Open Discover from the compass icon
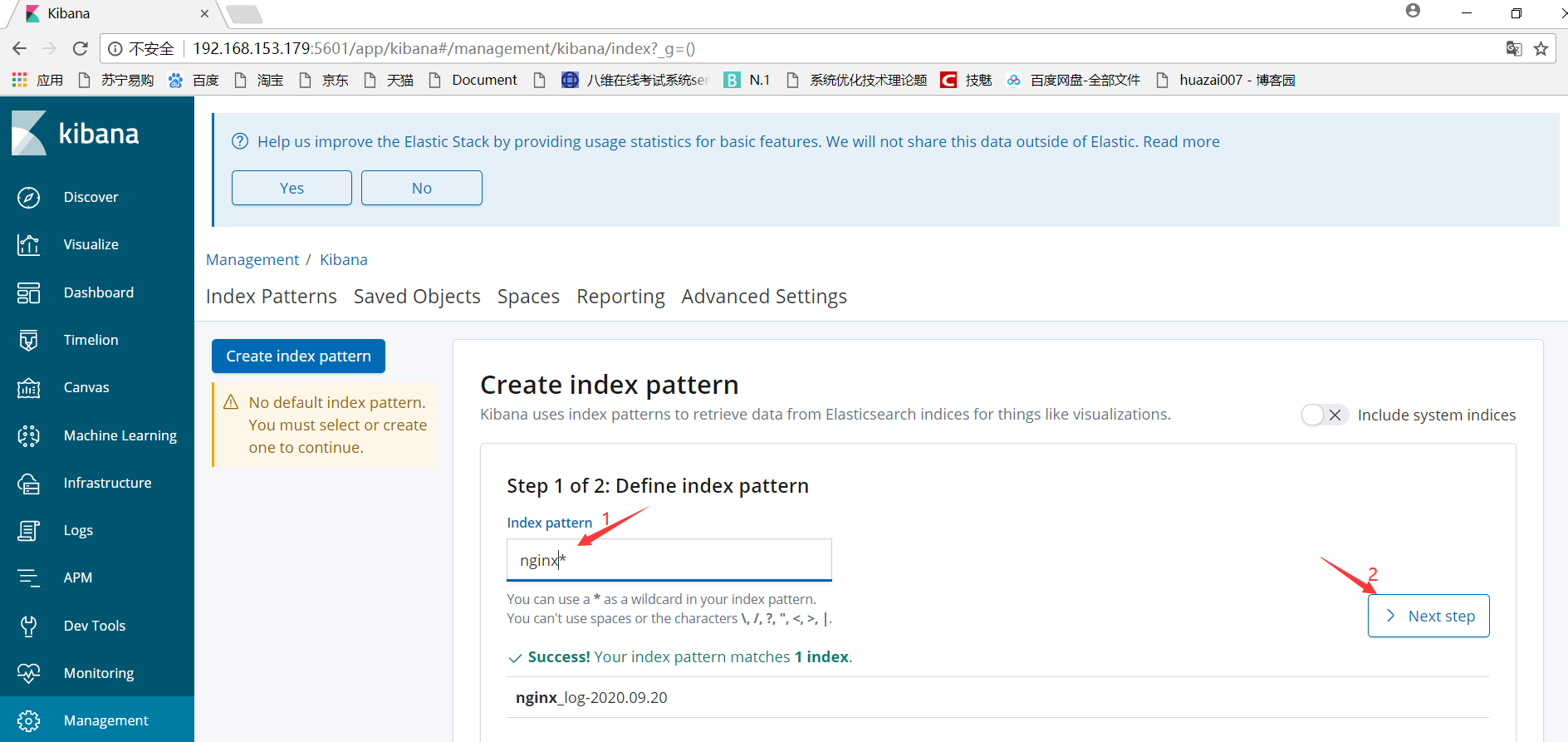This screenshot has width=1568, height=742. [x=28, y=197]
